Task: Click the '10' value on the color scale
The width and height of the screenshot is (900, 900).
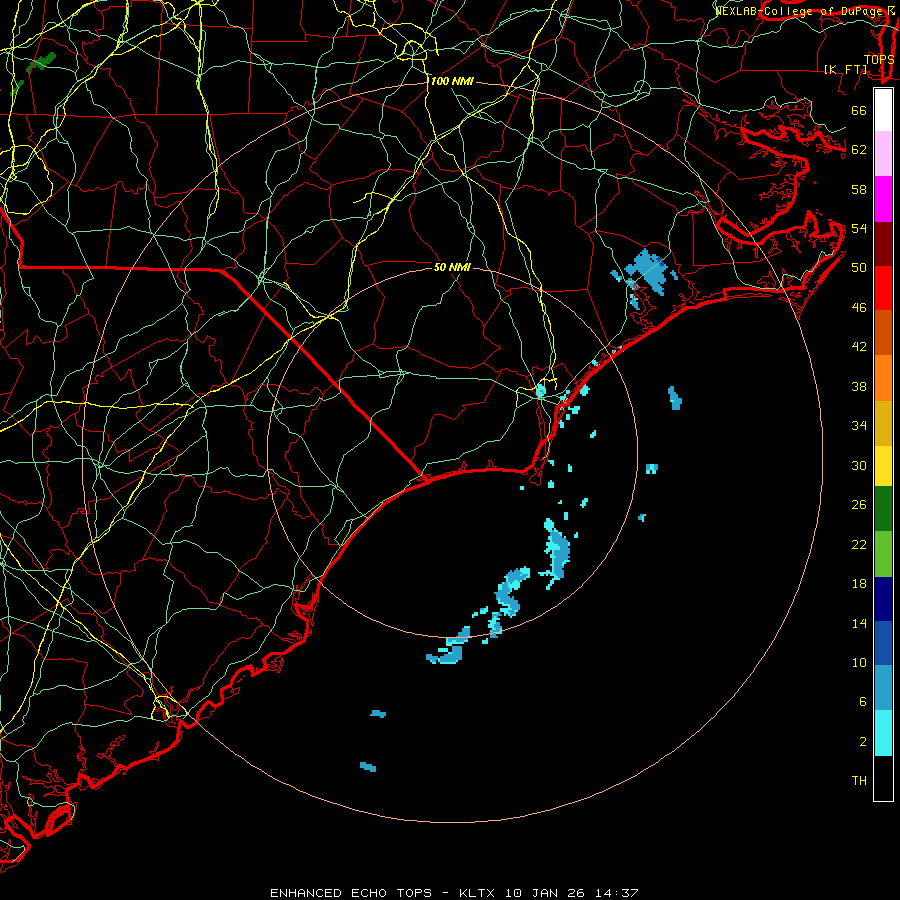Action: pyautogui.click(x=859, y=662)
